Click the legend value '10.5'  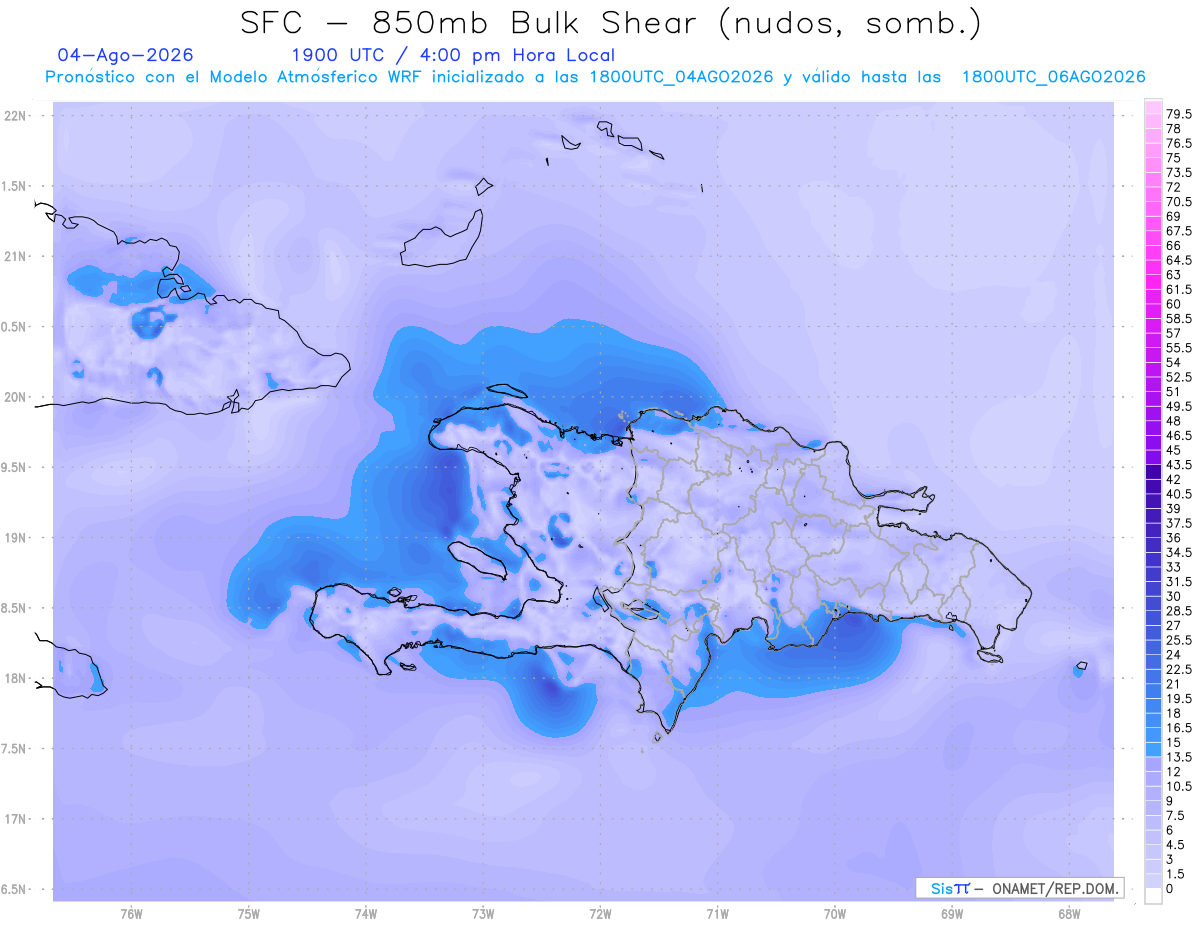tap(1179, 786)
